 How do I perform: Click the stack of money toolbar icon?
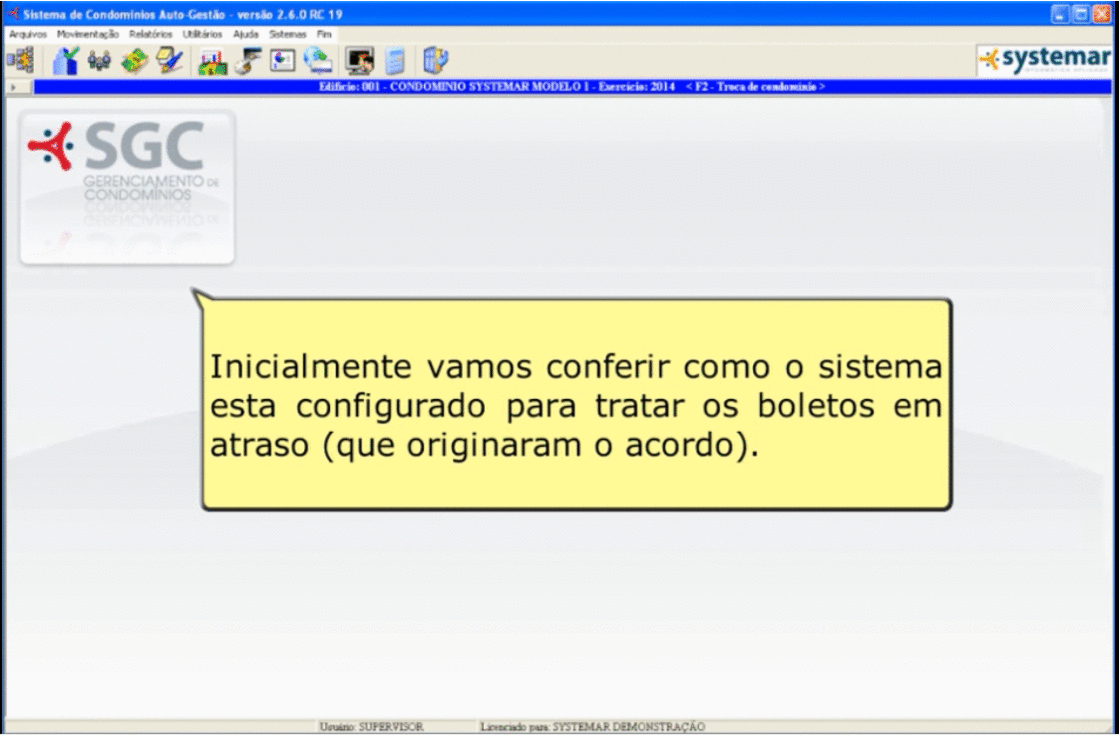click(134, 61)
